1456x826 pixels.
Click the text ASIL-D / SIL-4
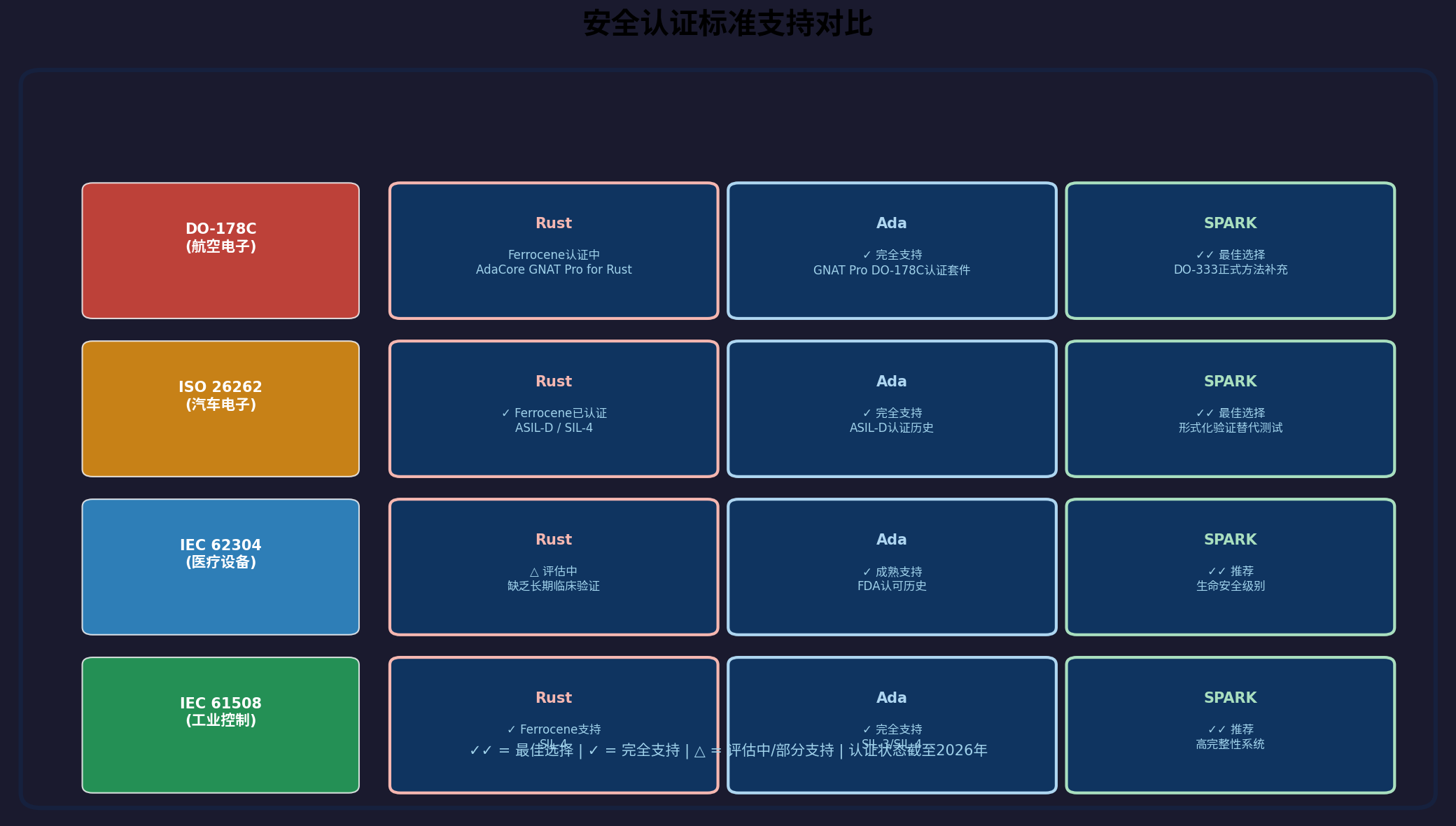(x=554, y=428)
